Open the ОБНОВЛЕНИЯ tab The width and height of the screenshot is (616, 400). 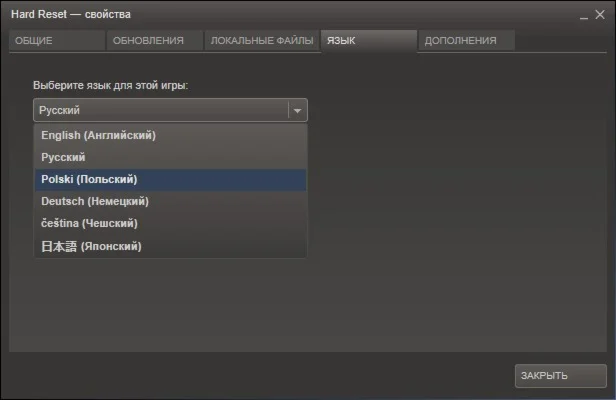154,40
